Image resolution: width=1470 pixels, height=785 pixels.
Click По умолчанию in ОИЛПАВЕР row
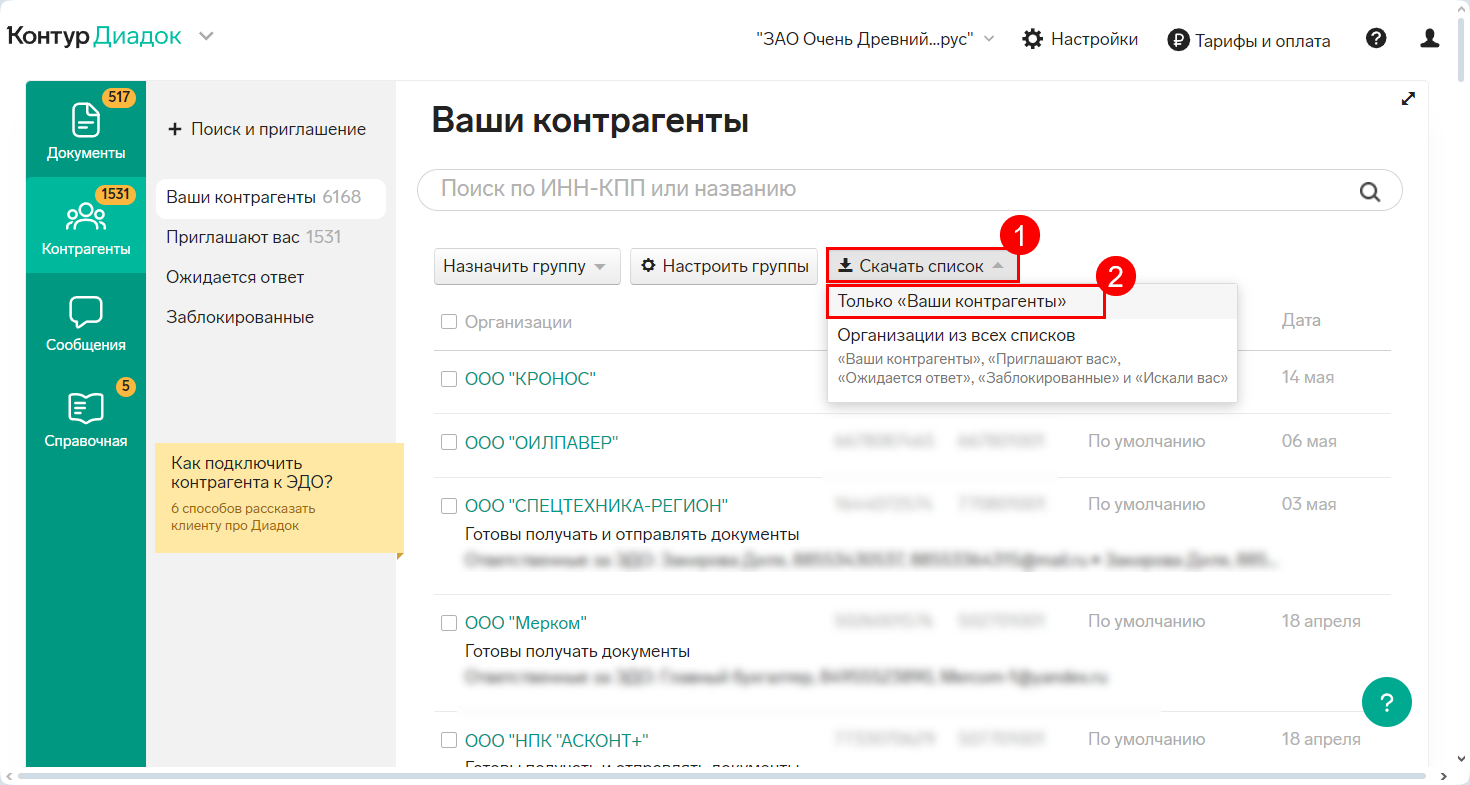coord(1147,441)
